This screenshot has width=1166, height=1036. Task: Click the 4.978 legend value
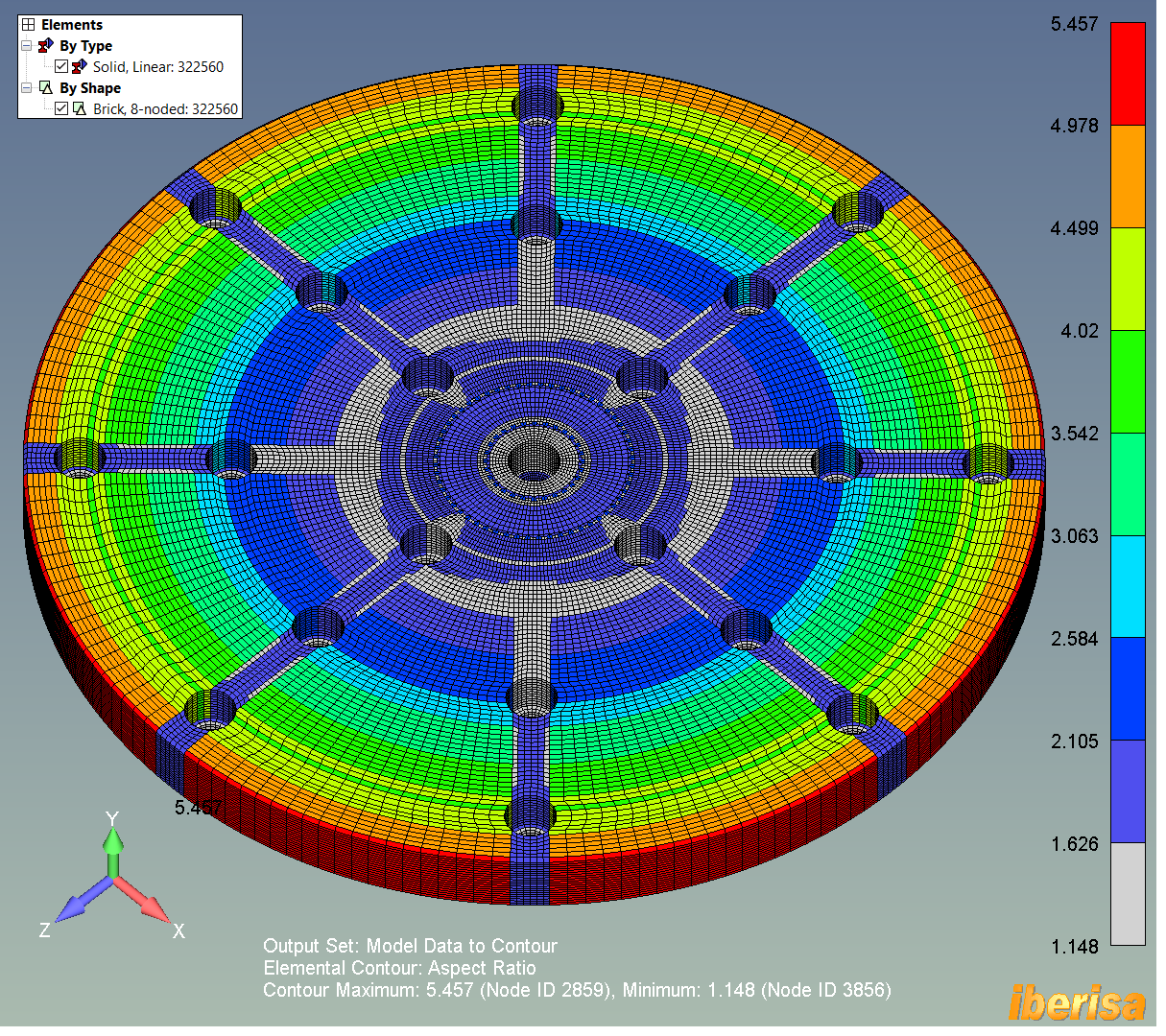1074,126
